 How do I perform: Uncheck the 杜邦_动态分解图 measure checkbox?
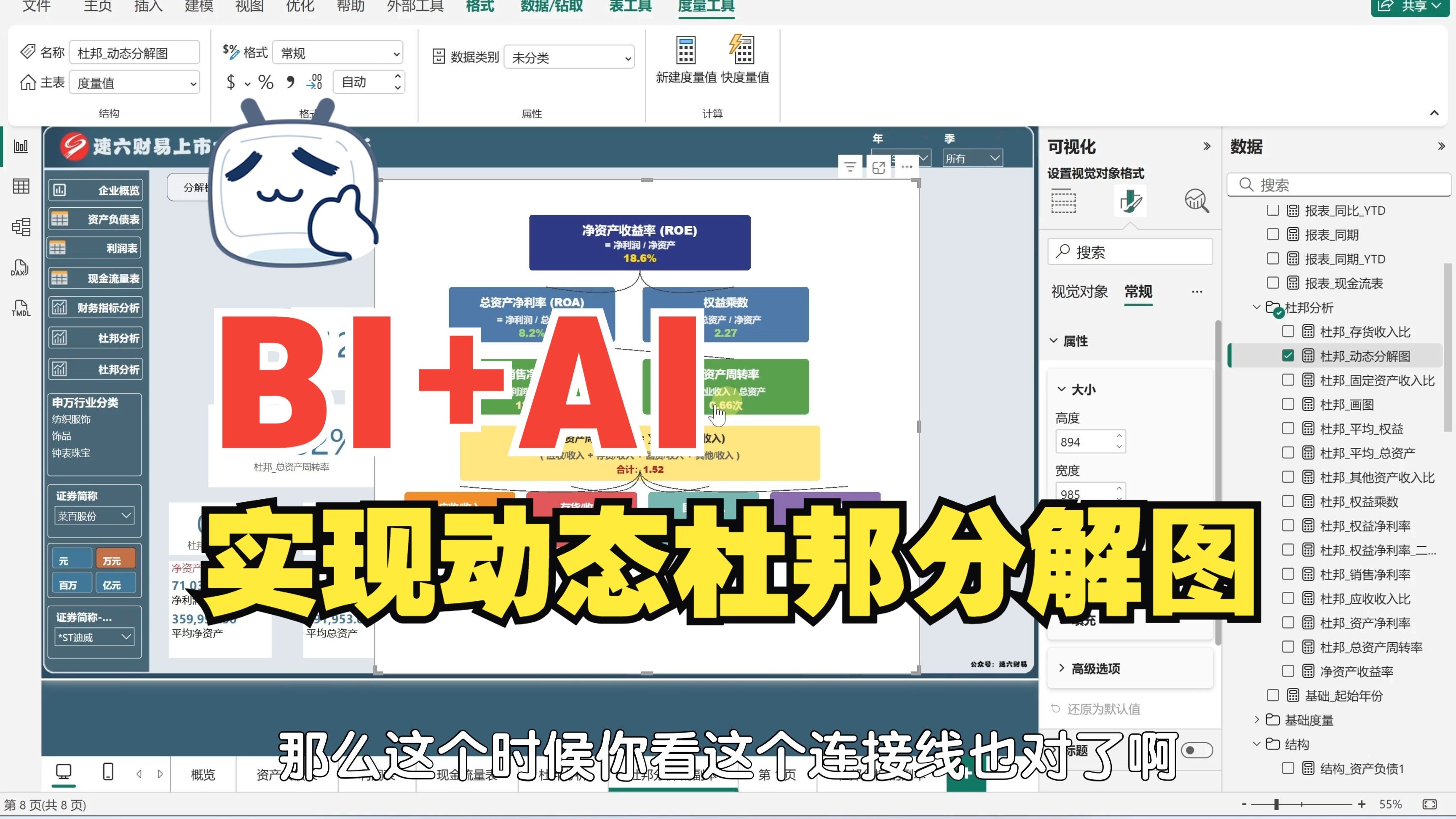click(1288, 356)
